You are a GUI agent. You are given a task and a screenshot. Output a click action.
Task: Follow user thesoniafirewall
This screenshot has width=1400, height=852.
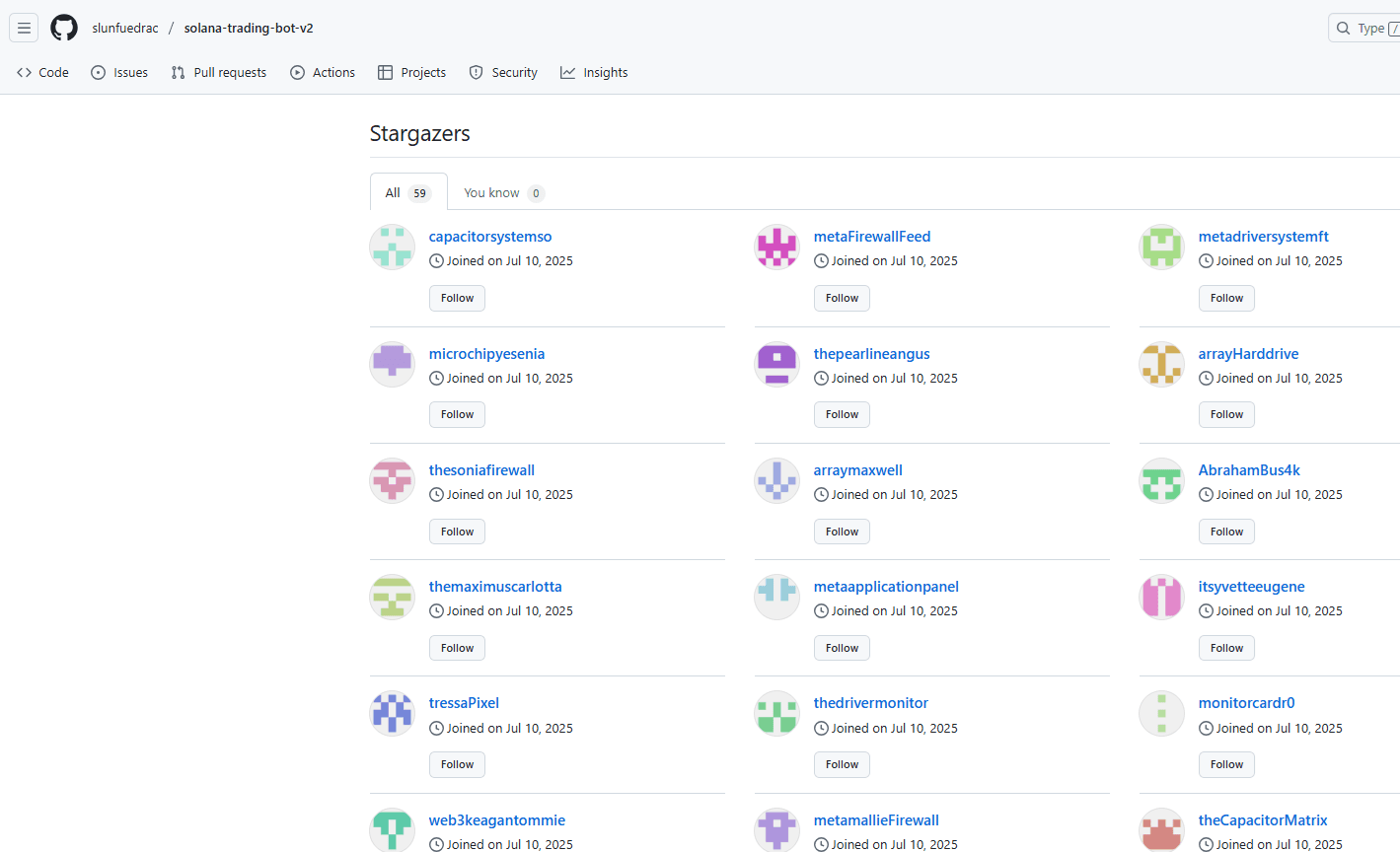click(x=458, y=532)
